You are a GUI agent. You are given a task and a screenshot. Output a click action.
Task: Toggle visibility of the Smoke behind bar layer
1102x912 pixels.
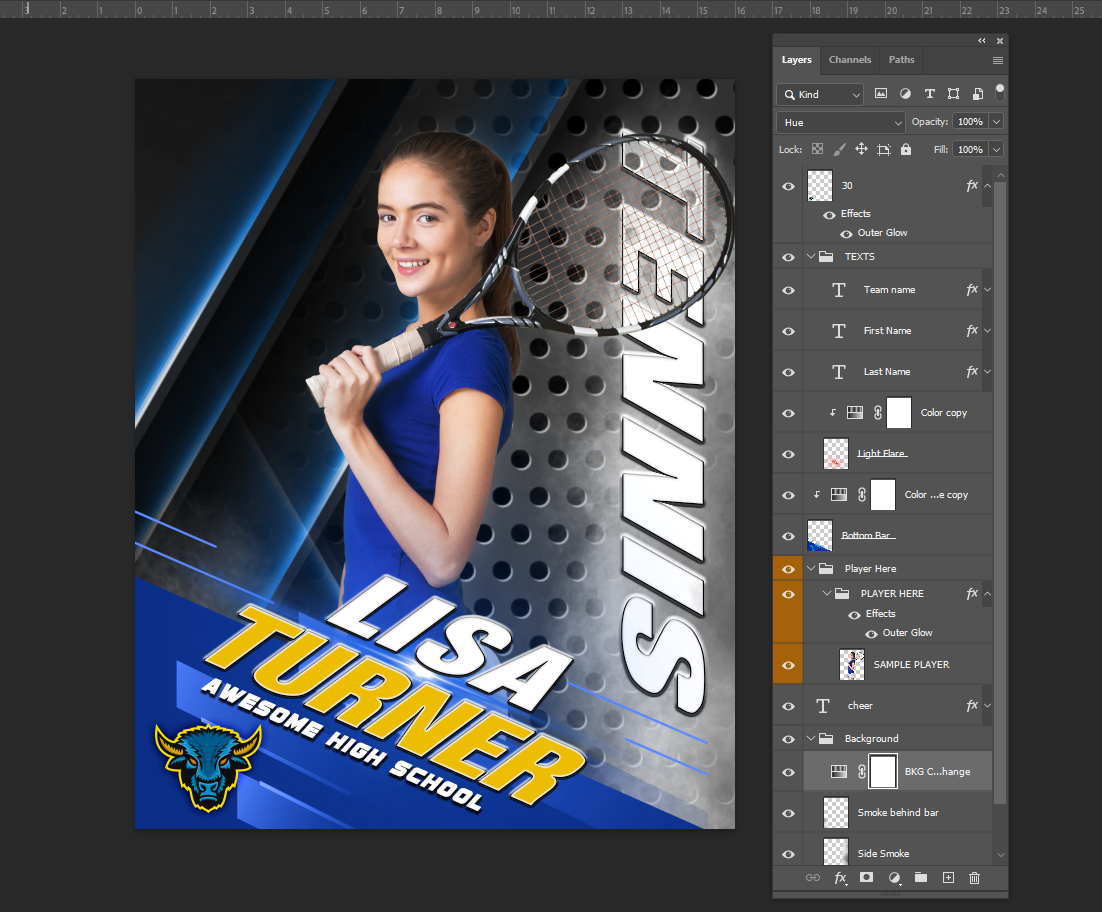(788, 812)
